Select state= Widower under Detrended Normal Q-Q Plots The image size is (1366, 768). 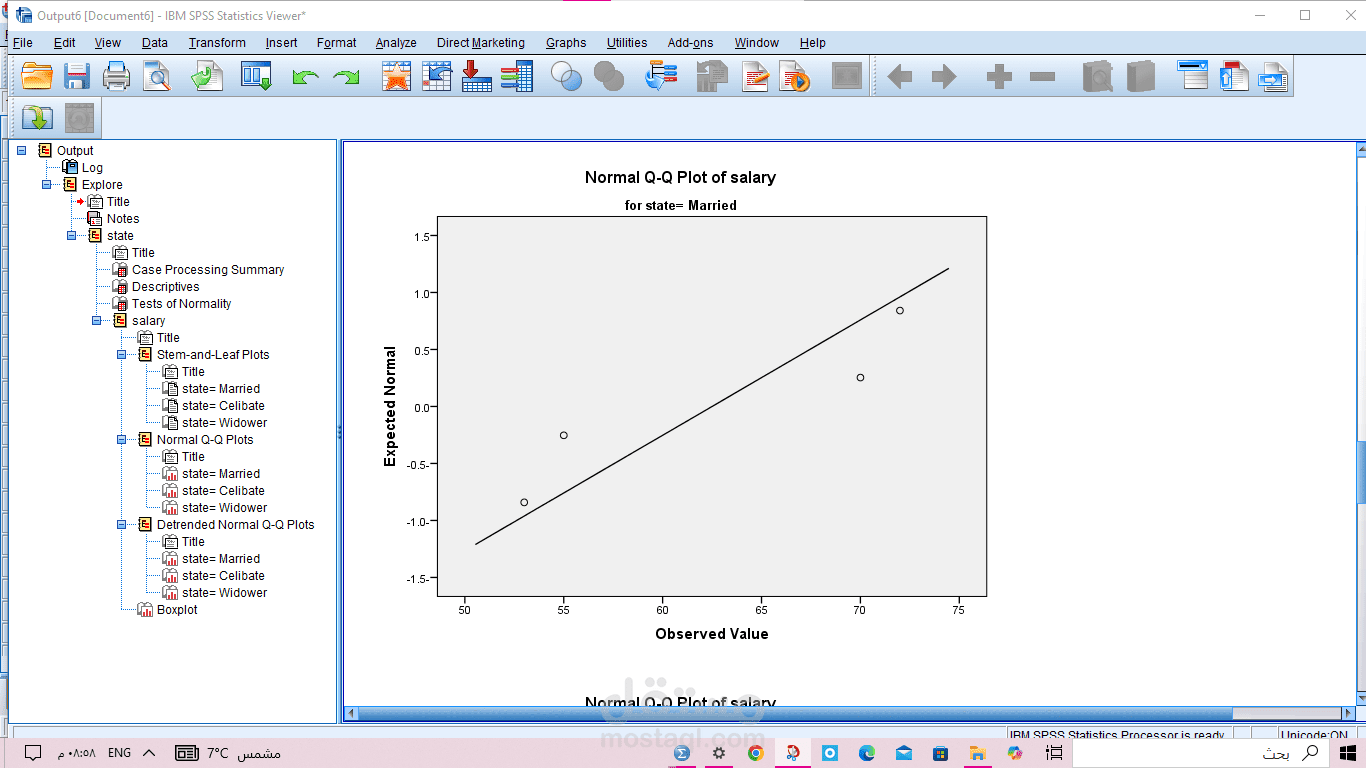pyautogui.click(x=225, y=592)
